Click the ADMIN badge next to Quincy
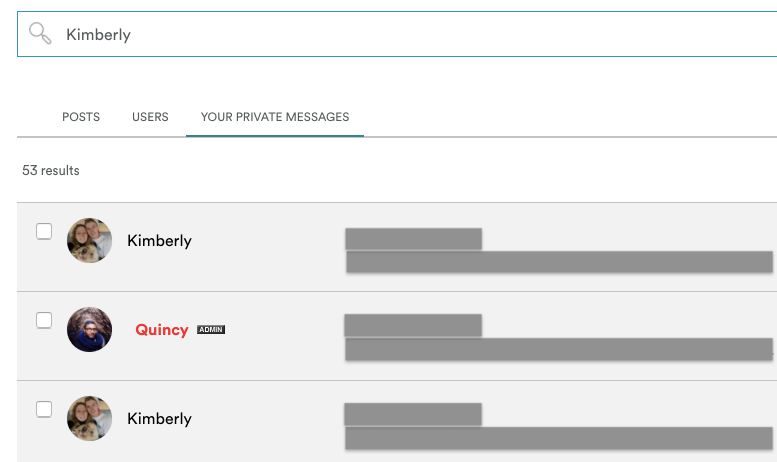Screen dimensions: 777x462 tap(211, 330)
